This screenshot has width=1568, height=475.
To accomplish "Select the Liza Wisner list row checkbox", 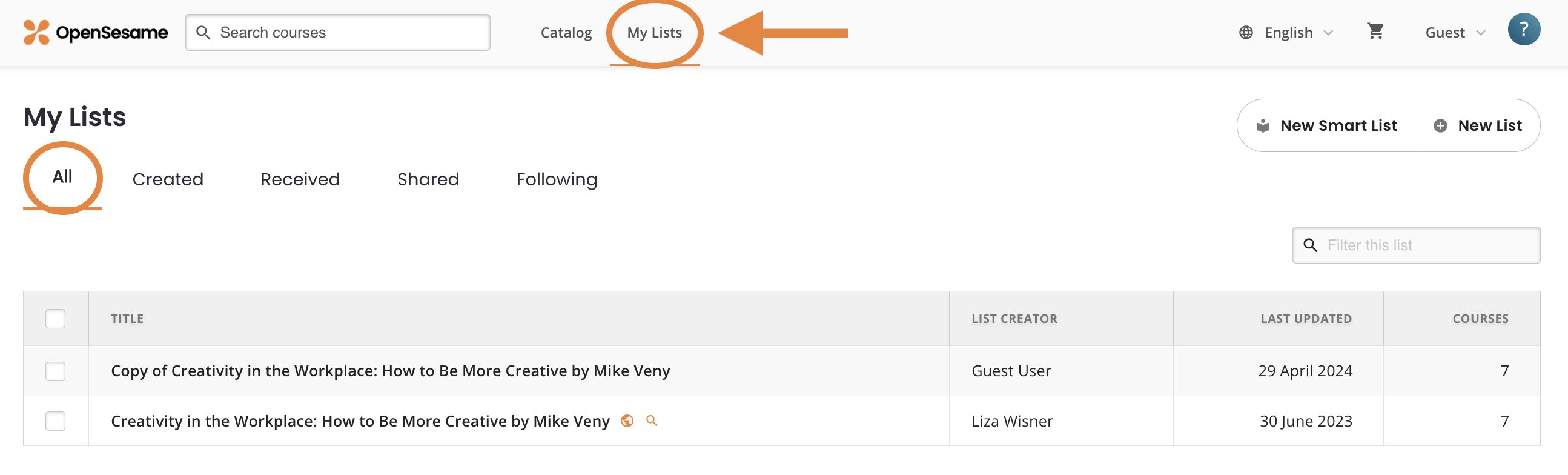I will coord(55,421).
